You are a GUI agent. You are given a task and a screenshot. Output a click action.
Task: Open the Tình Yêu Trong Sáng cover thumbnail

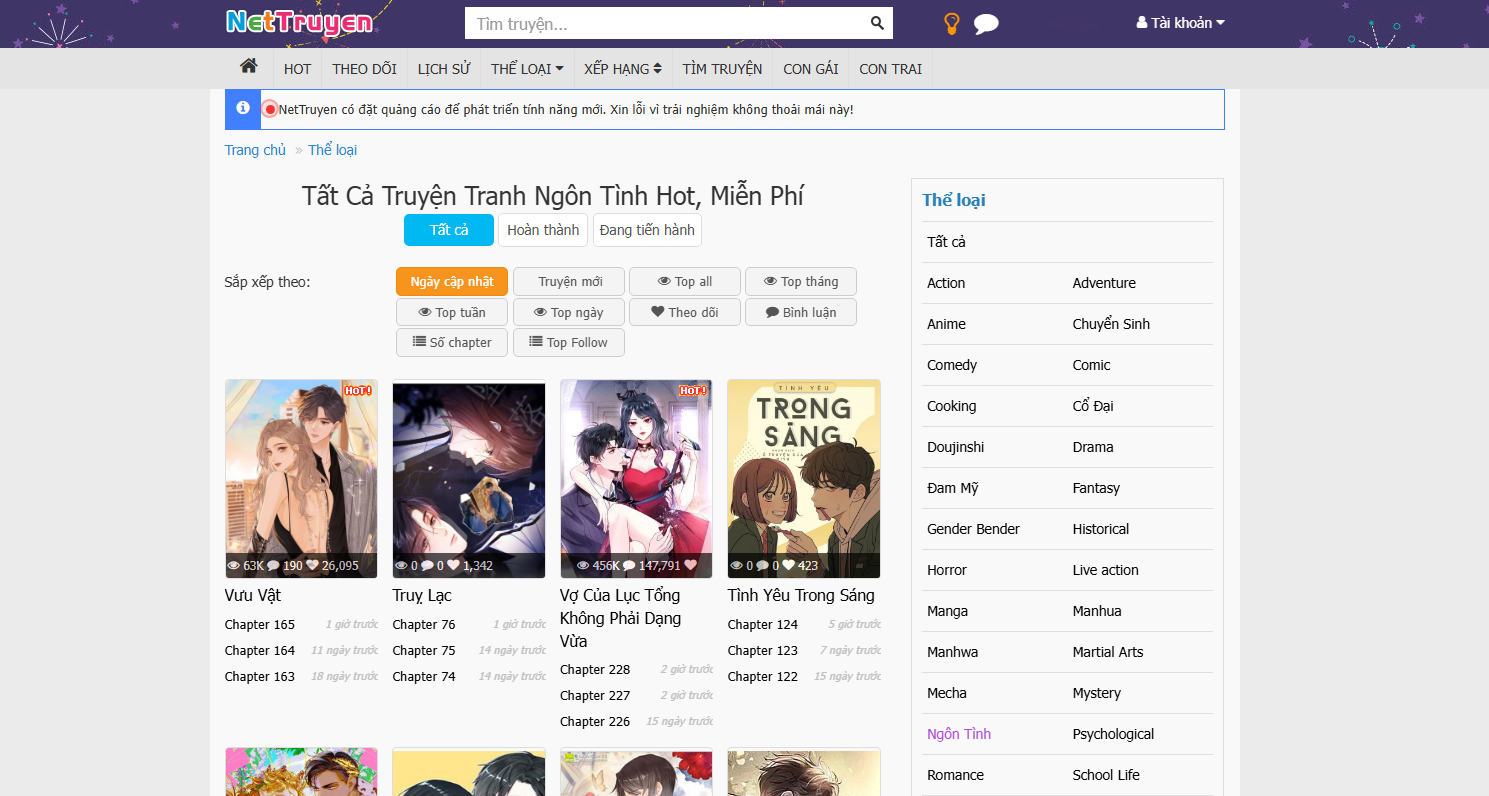coord(804,478)
